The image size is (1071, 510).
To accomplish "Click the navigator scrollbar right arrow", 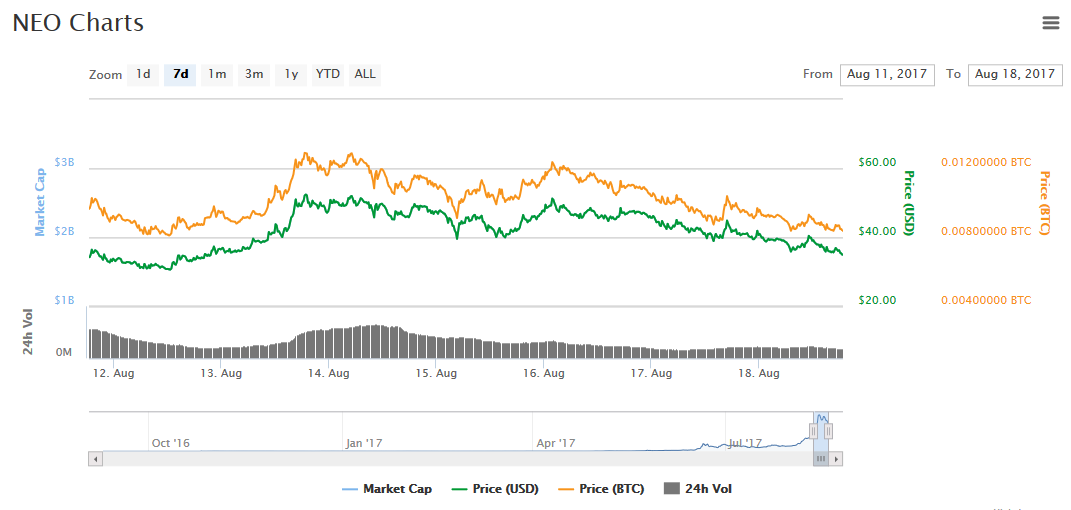I will (836, 459).
